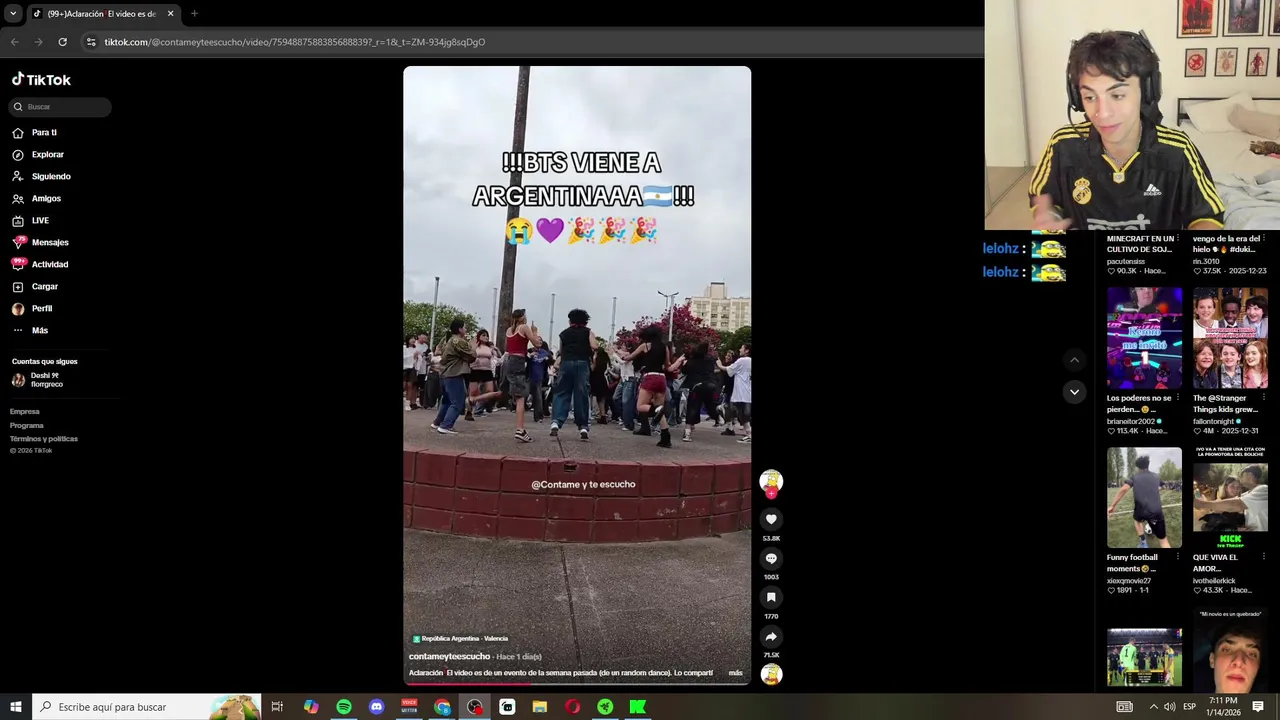1280x720 pixels.
Task: Open options for Los poderes video card
Action: click(1177, 398)
